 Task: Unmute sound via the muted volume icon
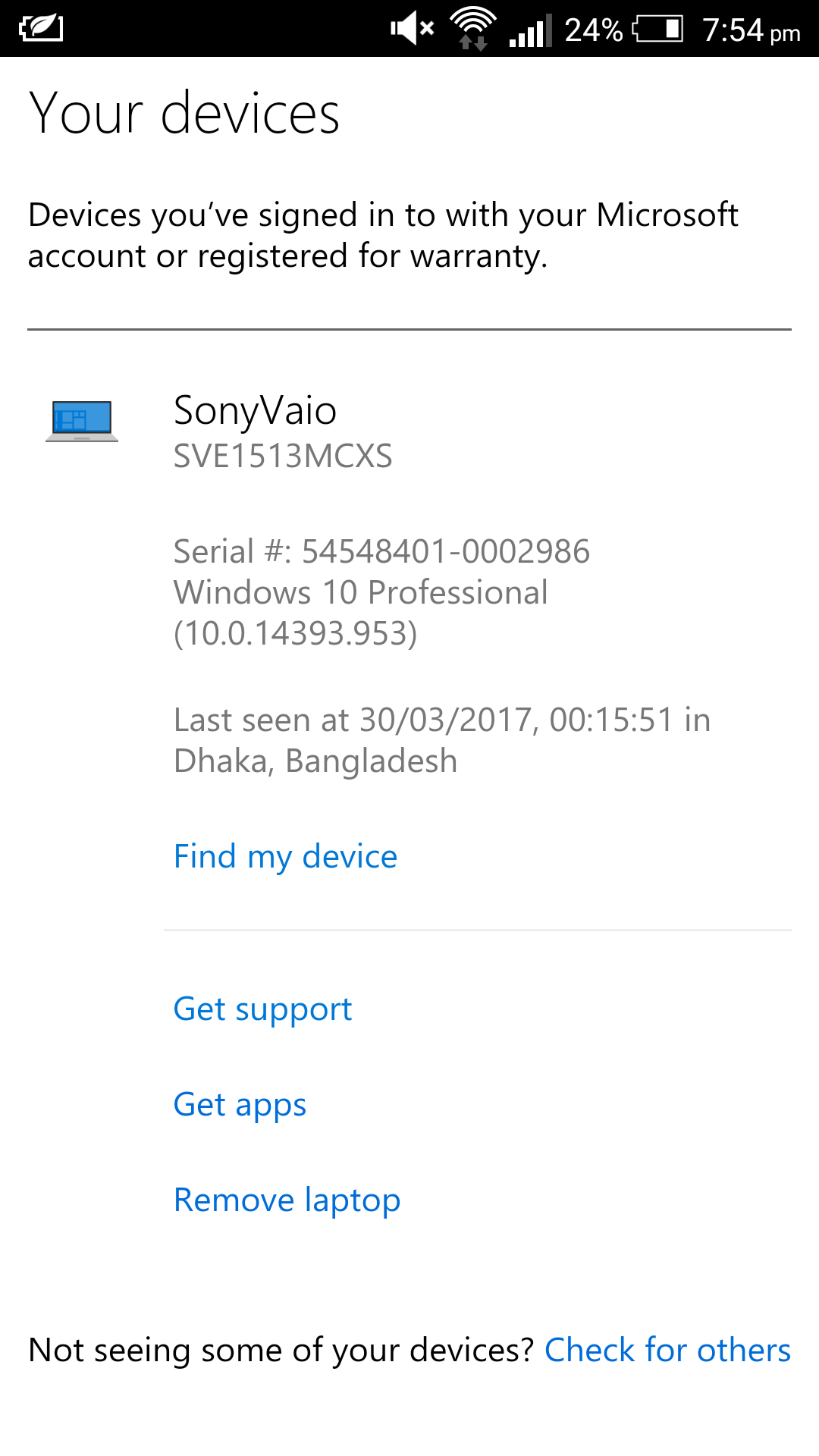pyautogui.click(x=409, y=29)
